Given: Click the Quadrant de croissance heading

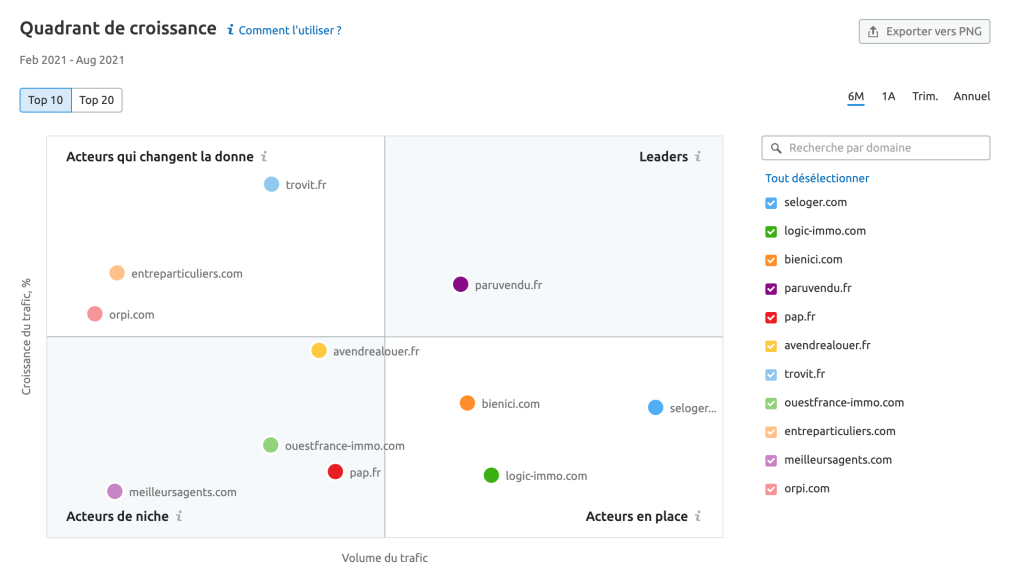Looking at the screenshot, I should point(118,28).
